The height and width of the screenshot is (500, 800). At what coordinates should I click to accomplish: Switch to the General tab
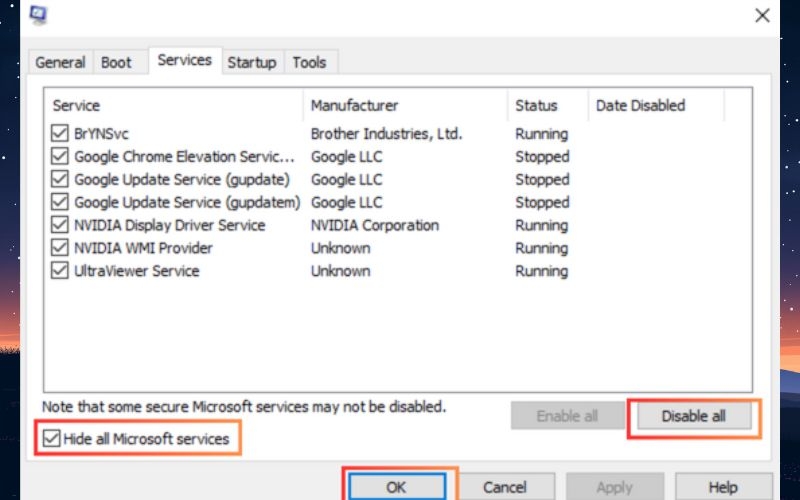click(x=60, y=62)
